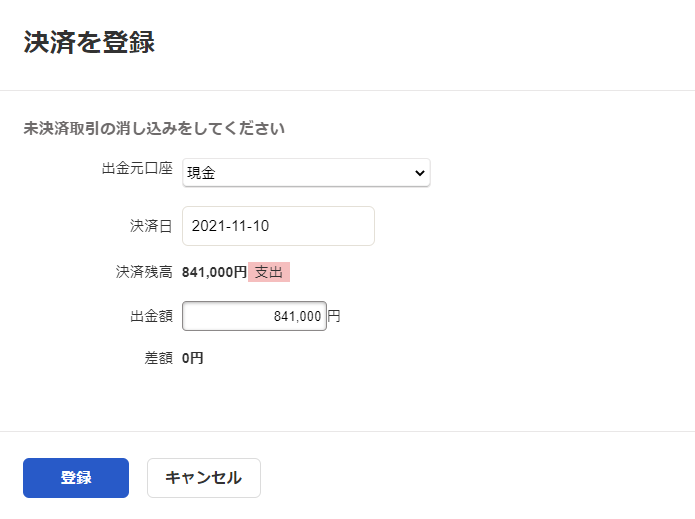
Task: Open the 出金元口座 account dropdown
Action: [306, 172]
